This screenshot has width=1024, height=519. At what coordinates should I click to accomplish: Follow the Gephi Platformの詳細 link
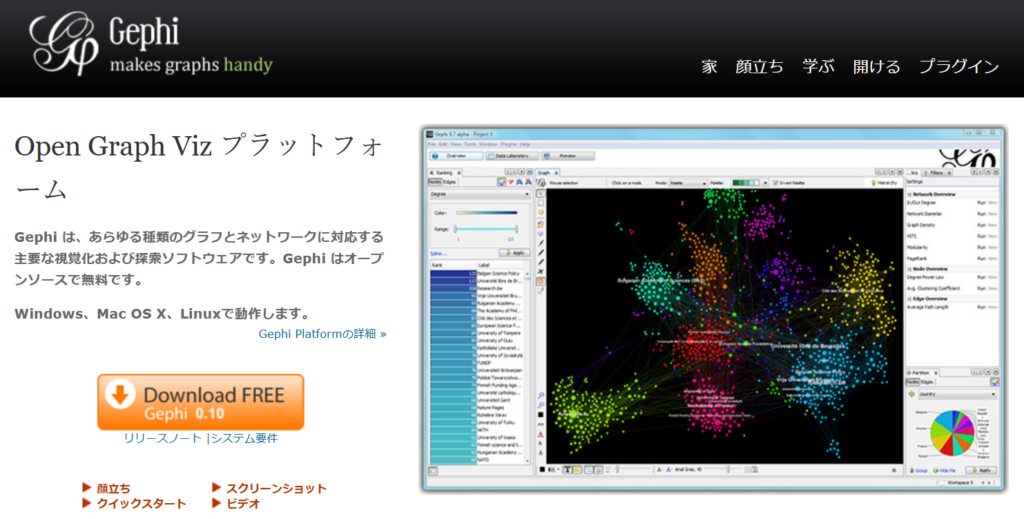323,334
